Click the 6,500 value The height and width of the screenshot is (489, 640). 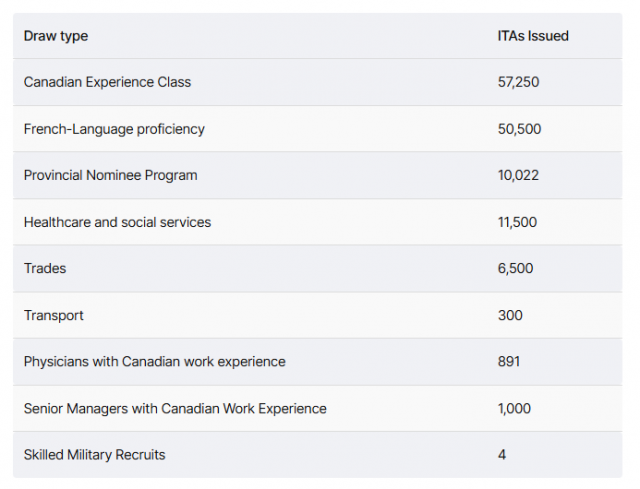[516, 268]
